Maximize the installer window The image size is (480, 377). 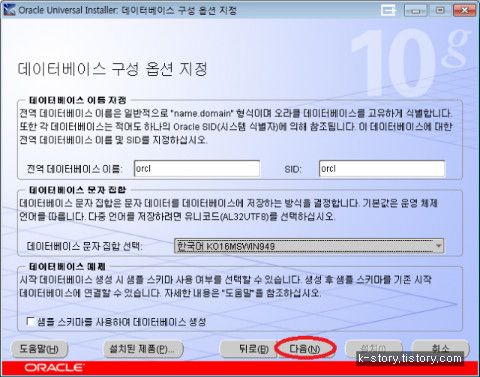(440, 10)
